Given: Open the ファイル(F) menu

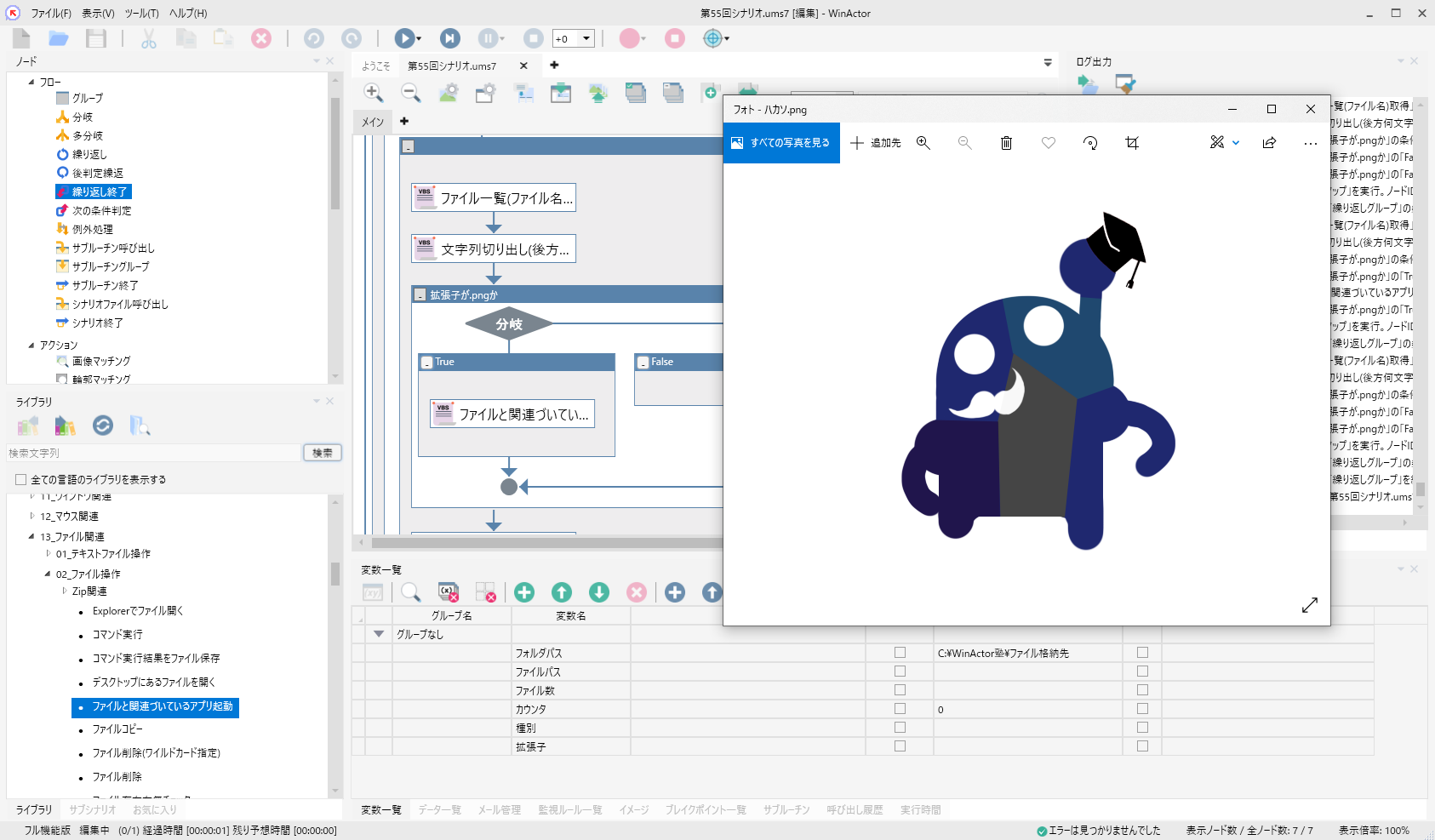Looking at the screenshot, I should (51, 14).
